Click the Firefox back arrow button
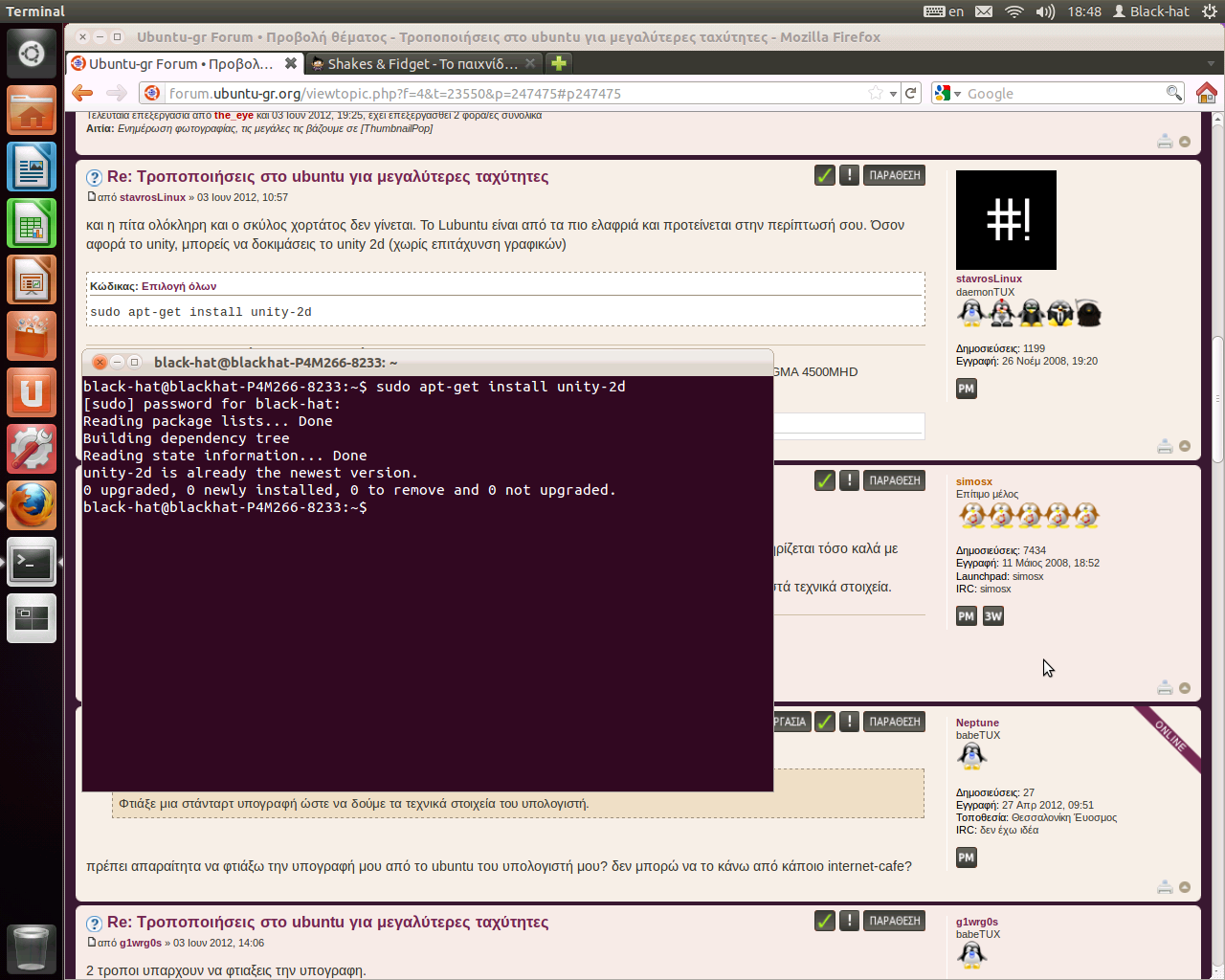 (x=83, y=93)
